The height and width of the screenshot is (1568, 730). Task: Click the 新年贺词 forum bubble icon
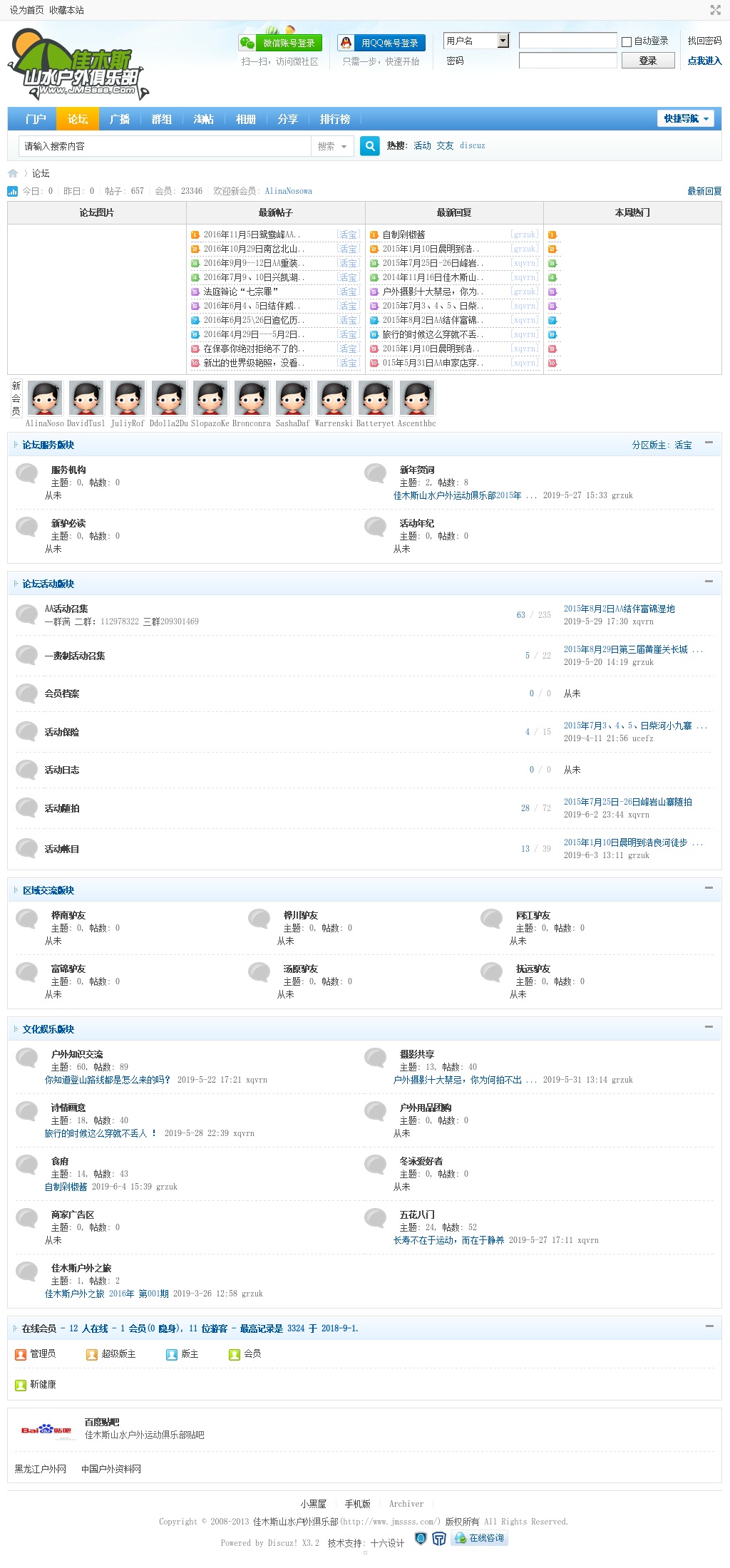coord(376,473)
